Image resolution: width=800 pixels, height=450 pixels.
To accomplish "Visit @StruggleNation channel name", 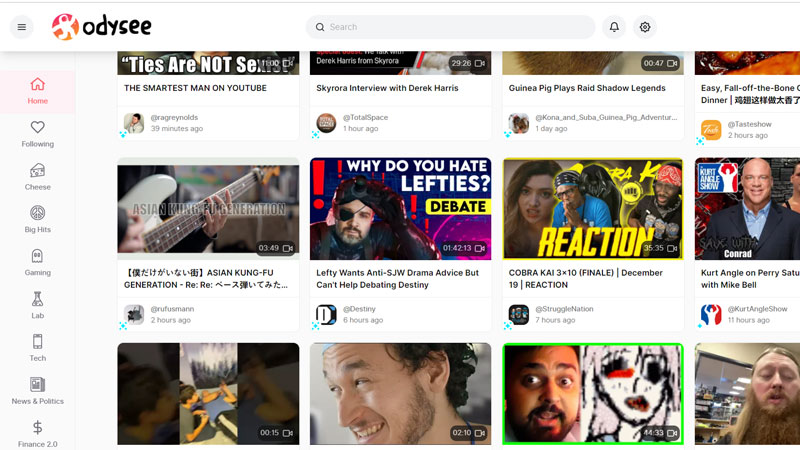I will (564, 309).
